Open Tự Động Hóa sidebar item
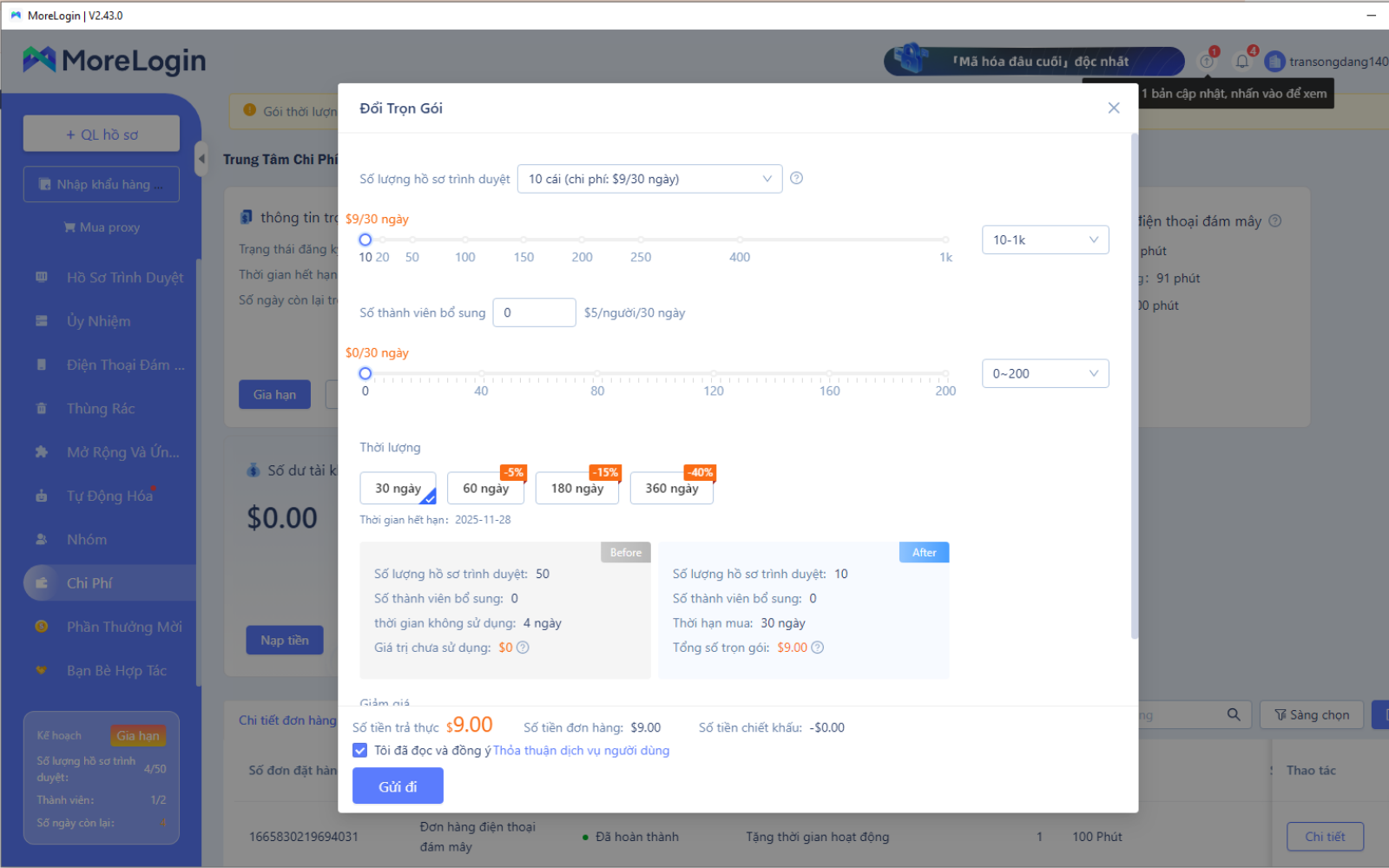1389x868 pixels. pyautogui.click(x=109, y=496)
